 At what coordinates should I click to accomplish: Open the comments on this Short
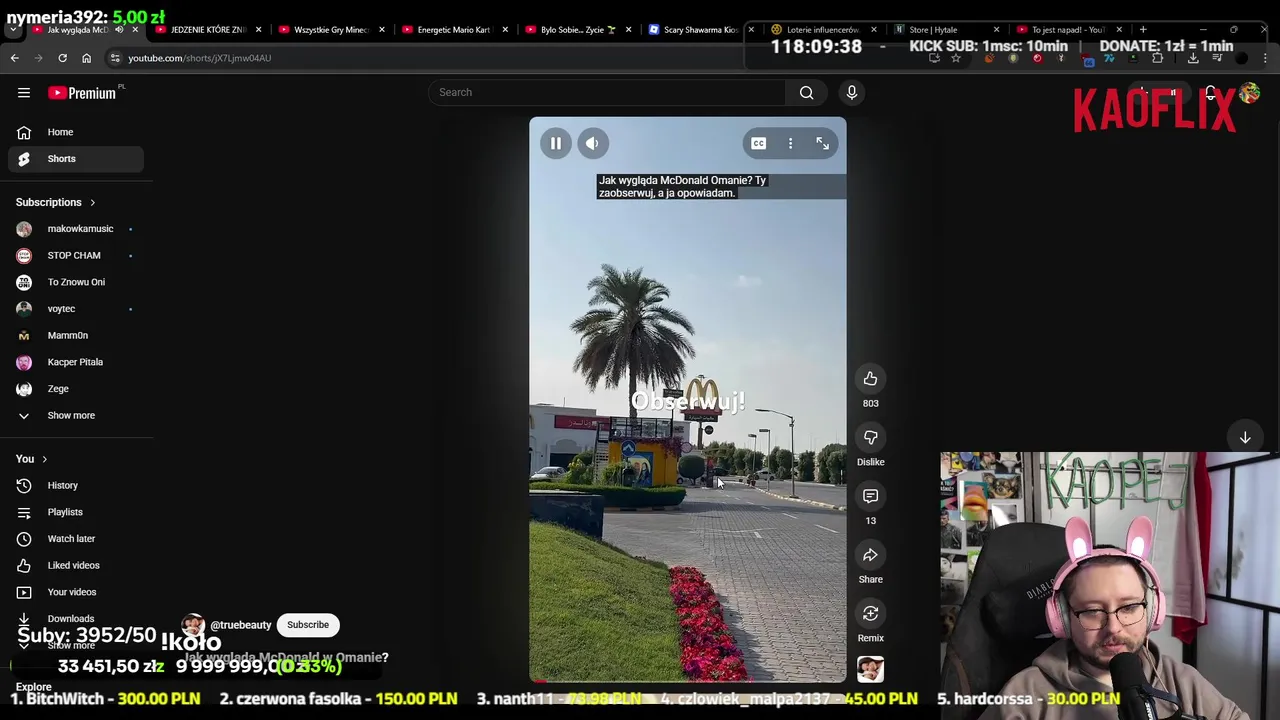point(870,496)
